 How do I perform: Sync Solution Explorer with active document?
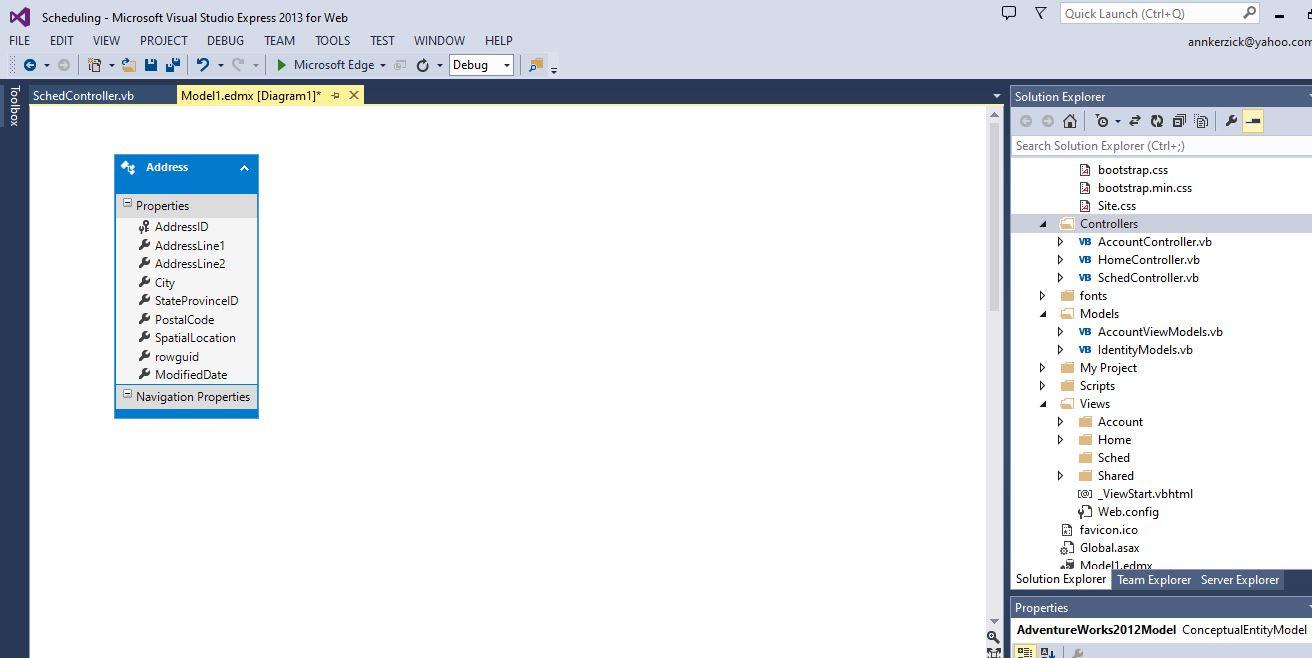pyautogui.click(x=1135, y=120)
